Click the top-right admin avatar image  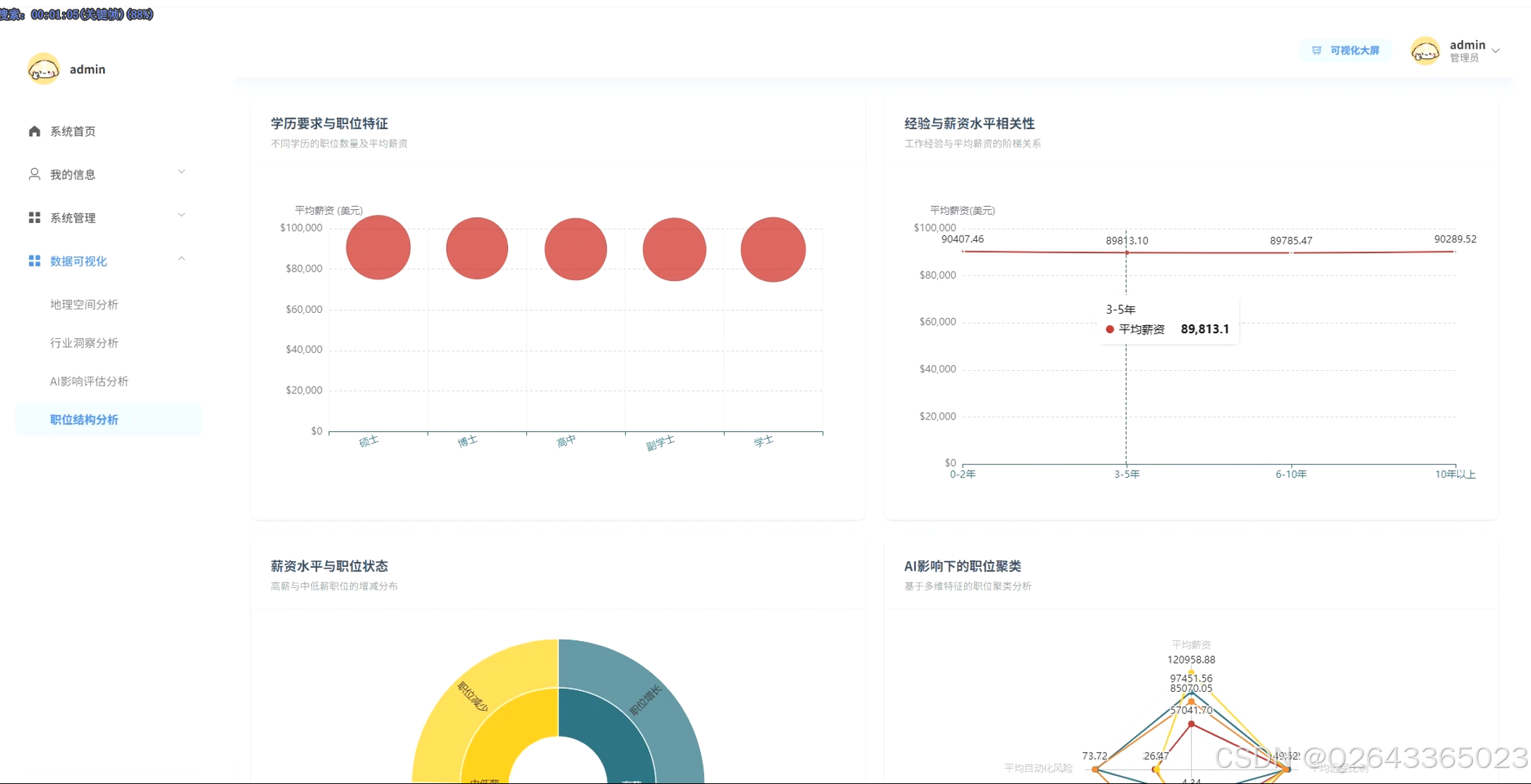(1425, 51)
